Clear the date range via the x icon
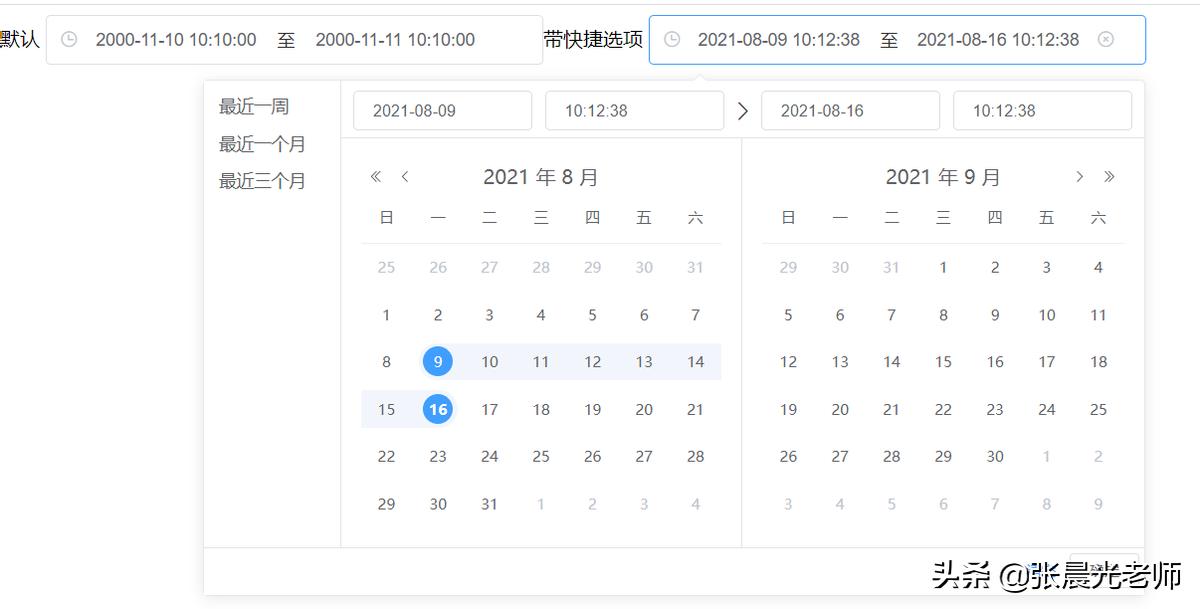Viewport: 1200px width, 609px height. point(1106,40)
